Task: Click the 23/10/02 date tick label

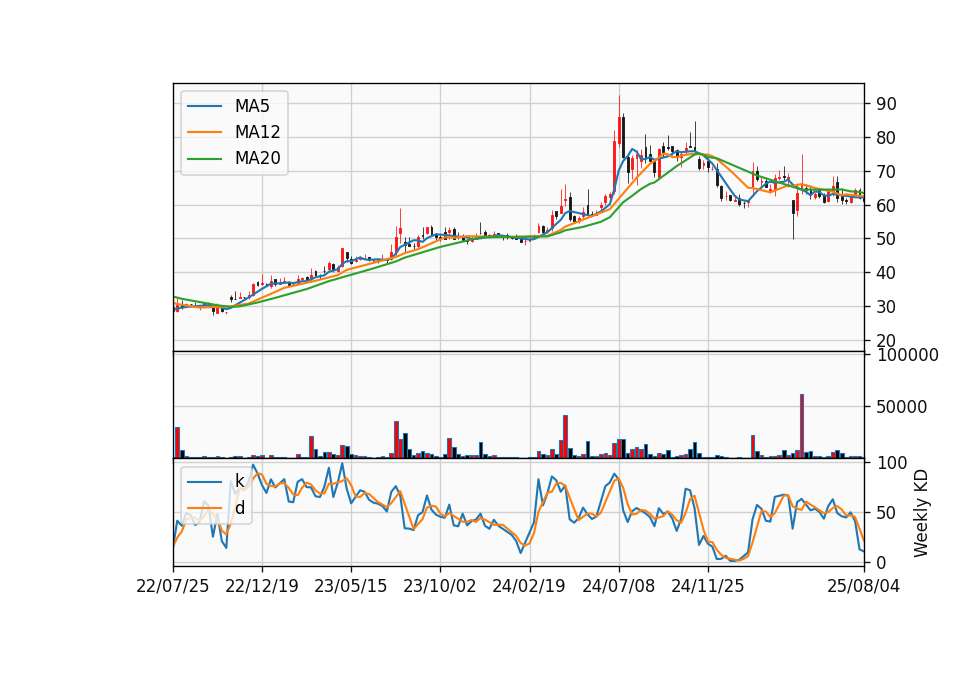Action: click(440, 586)
